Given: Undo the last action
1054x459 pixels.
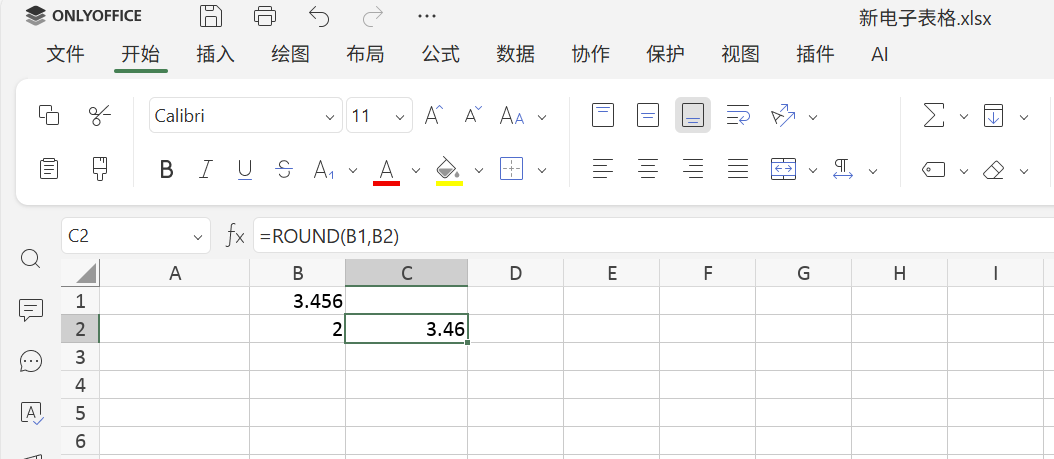Looking at the screenshot, I should pos(319,16).
